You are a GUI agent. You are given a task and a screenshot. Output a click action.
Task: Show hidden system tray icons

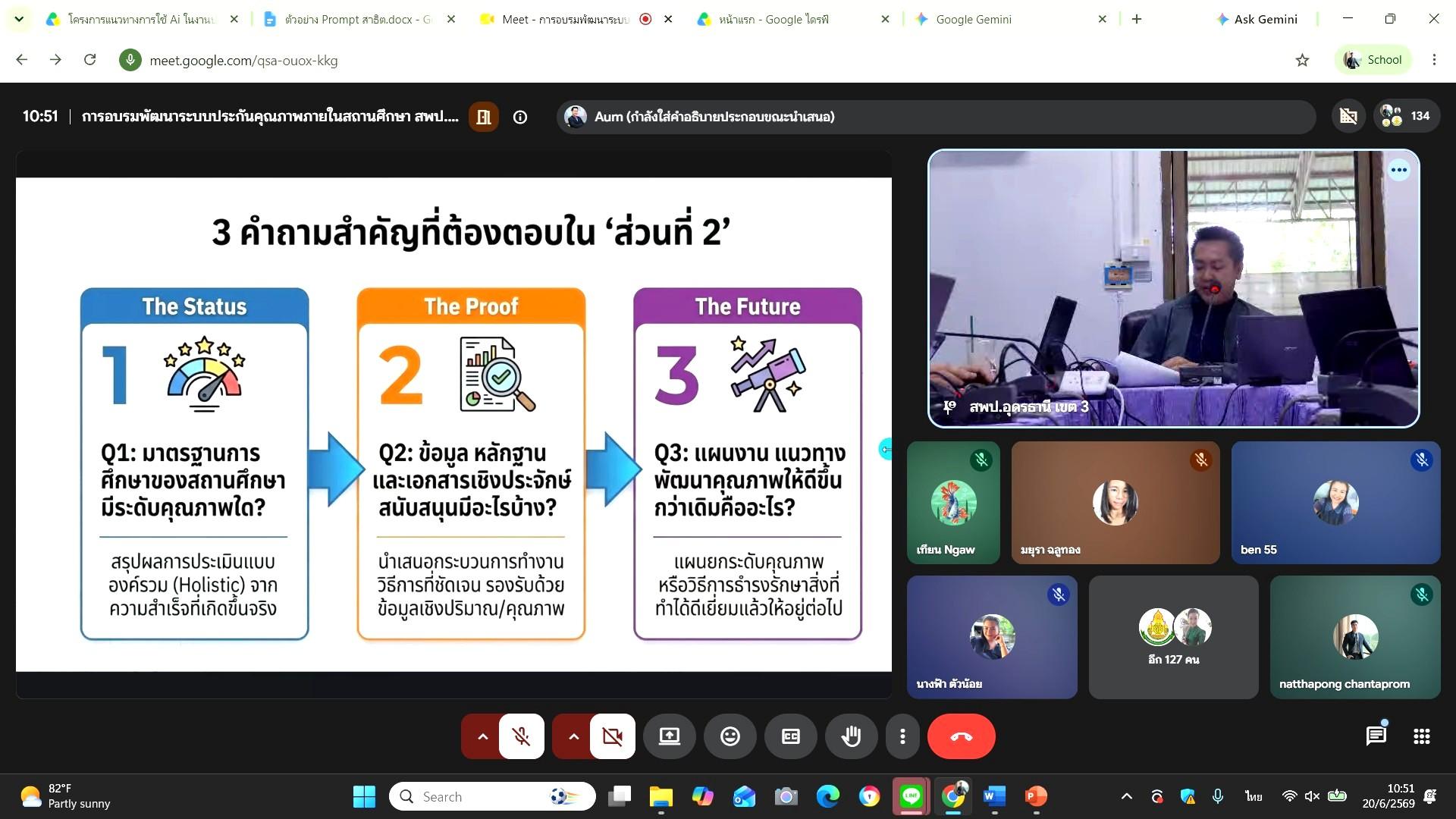tap(1127, 796)
